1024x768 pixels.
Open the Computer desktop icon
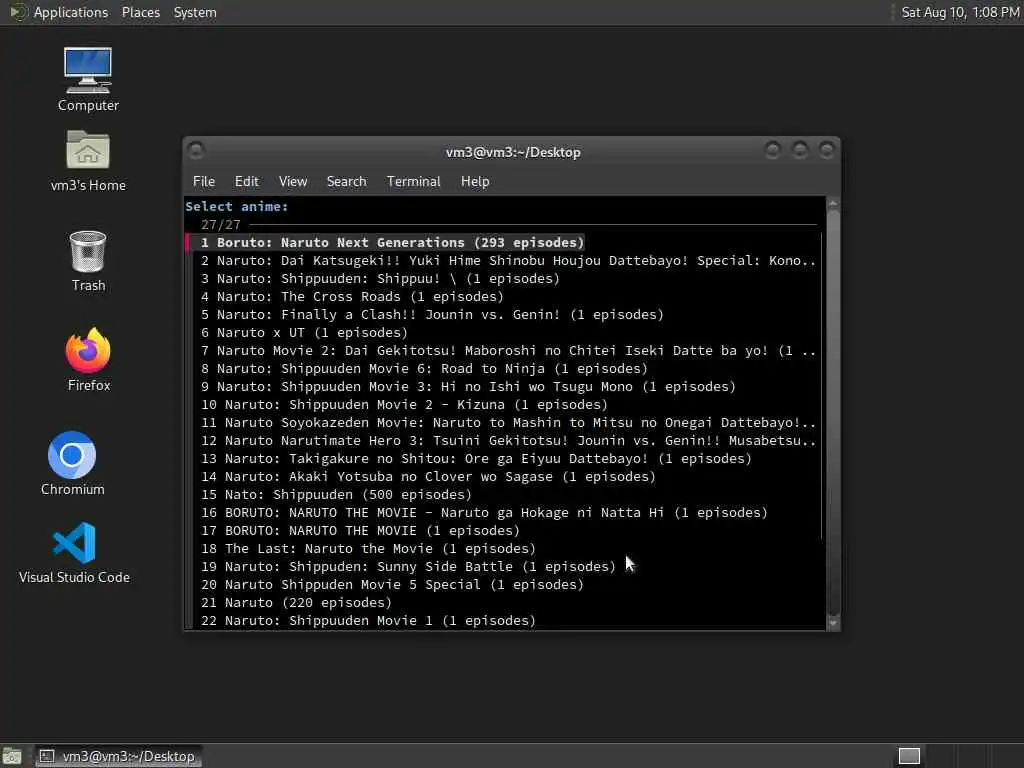[x=88, y=80]
